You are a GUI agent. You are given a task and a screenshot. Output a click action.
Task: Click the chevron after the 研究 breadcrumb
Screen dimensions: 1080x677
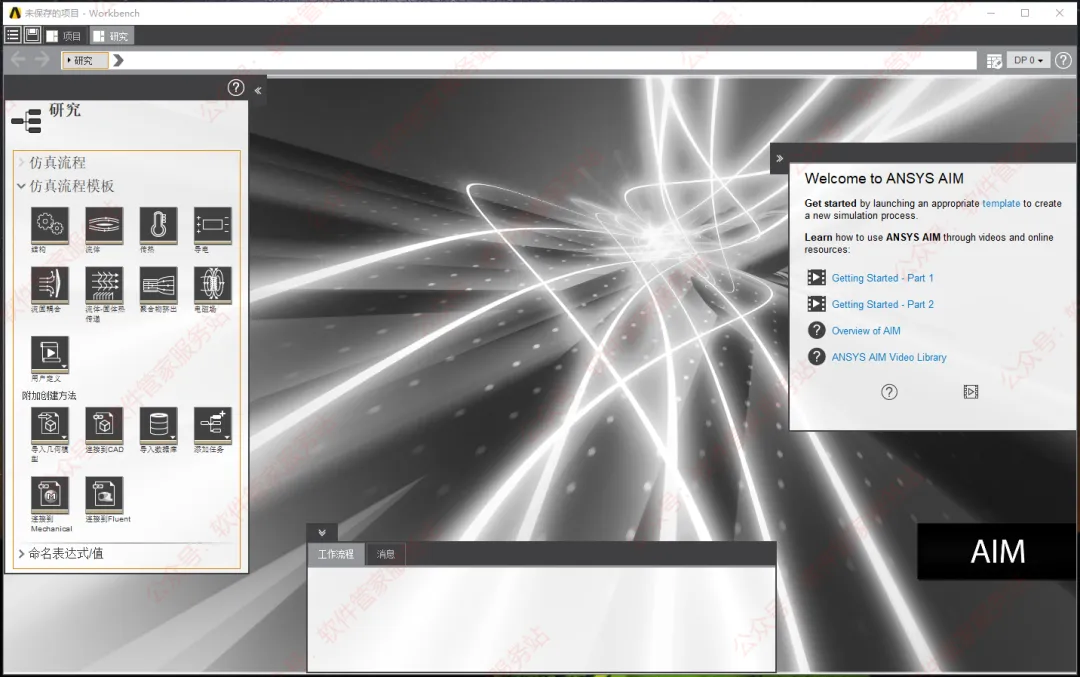(118, 61)
